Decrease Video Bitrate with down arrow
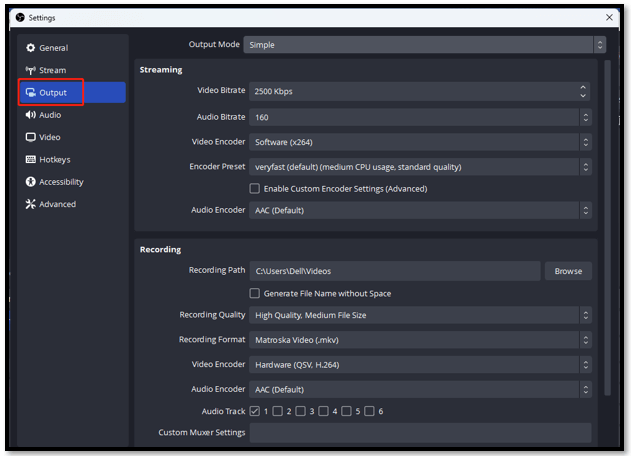The image size is (631, 456). (583, 96)
